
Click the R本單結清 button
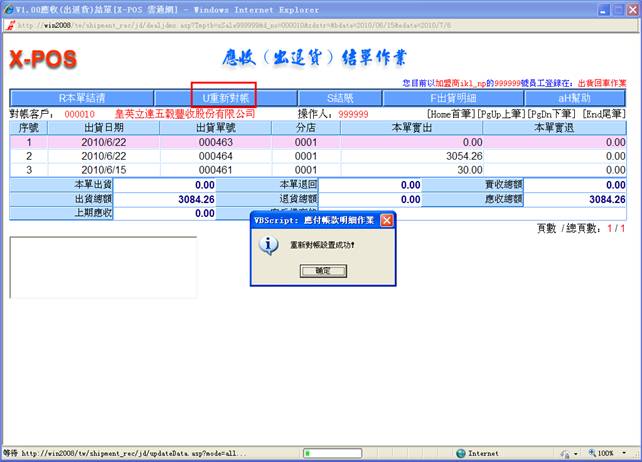pyautogui.click(x=96, y=99)
